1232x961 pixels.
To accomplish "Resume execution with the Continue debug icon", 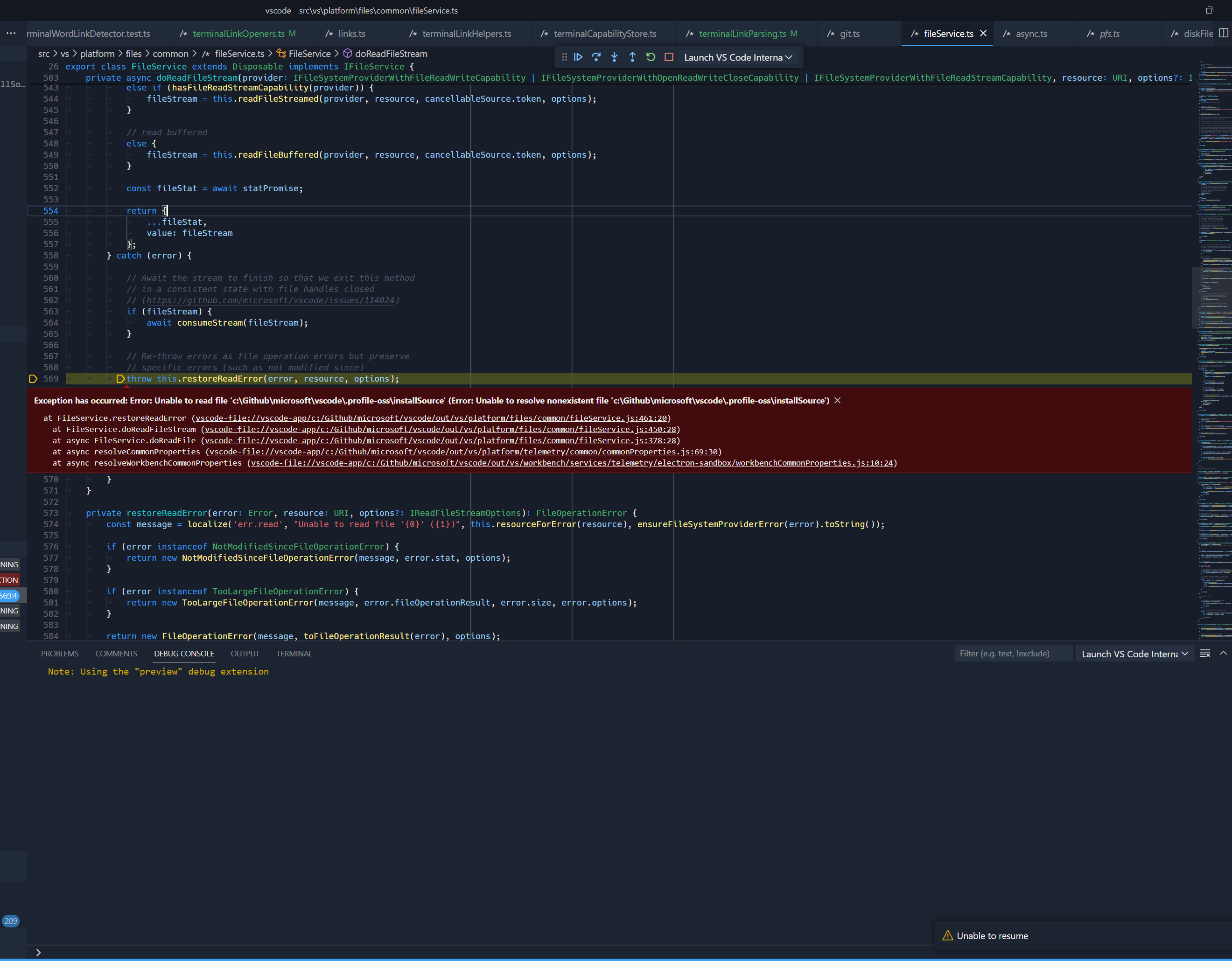I will click(578, 57).
